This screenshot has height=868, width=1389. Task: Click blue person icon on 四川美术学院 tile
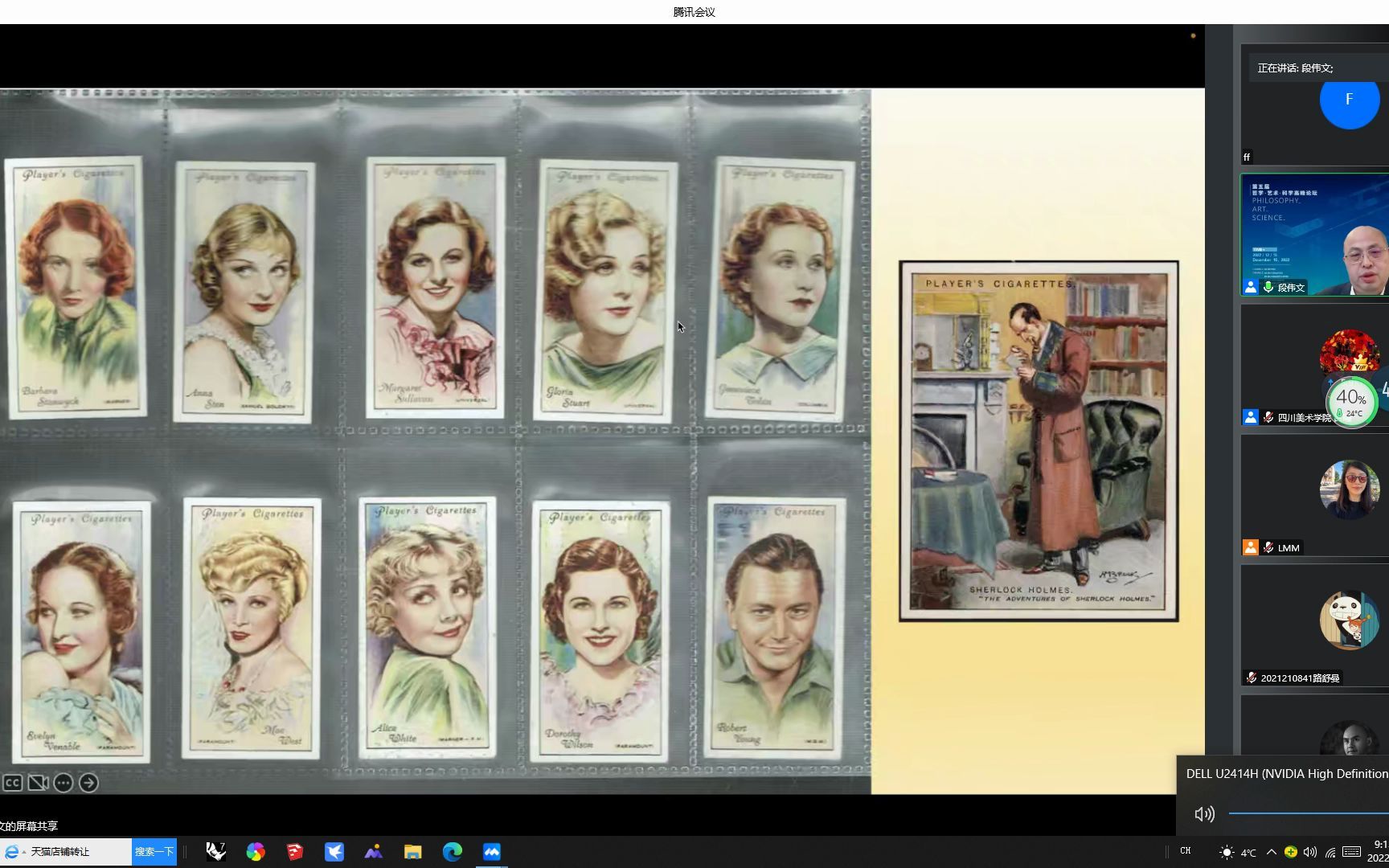[x=1250, y=417]
